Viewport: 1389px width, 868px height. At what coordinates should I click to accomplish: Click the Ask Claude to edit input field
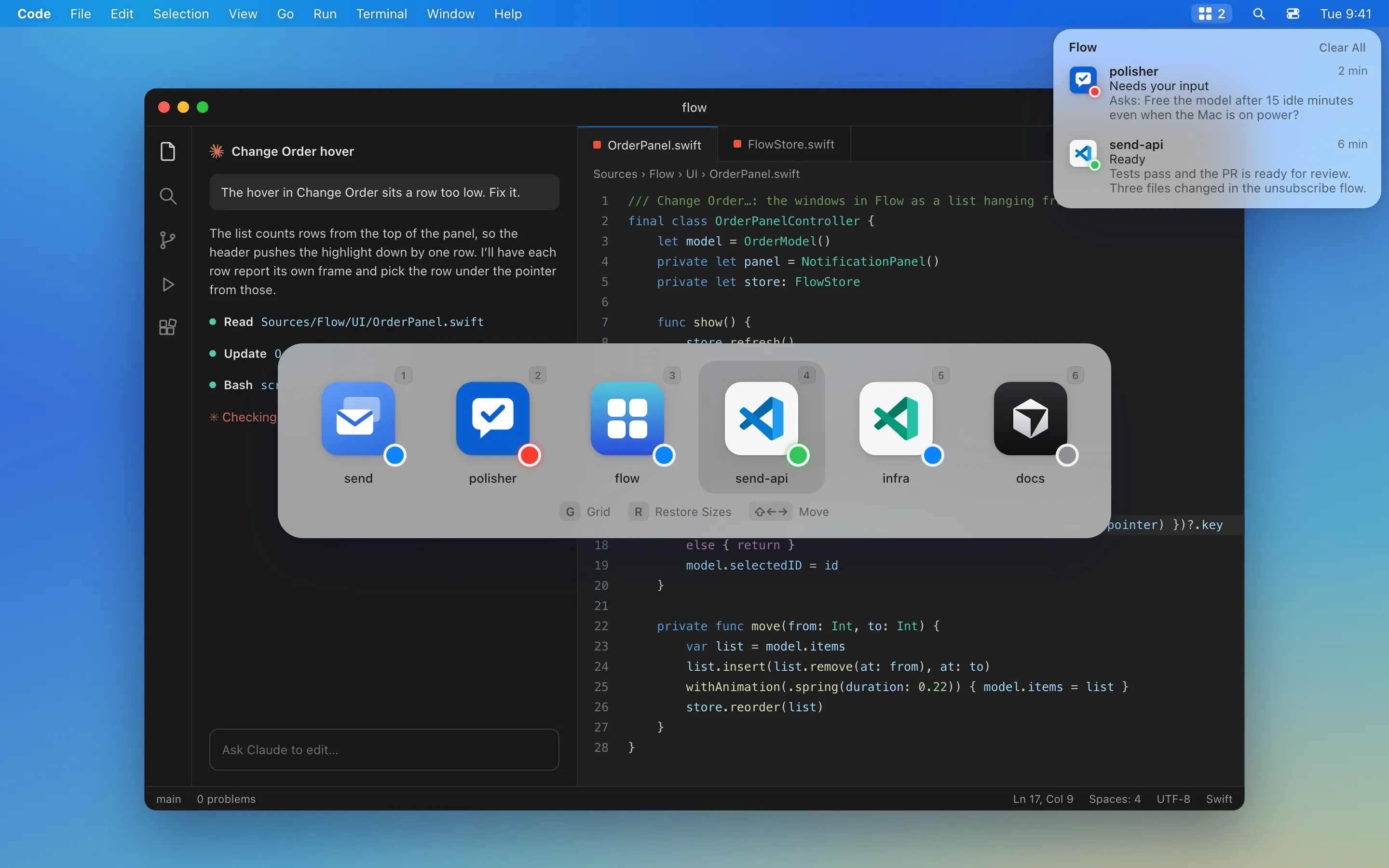pos(384,750)
